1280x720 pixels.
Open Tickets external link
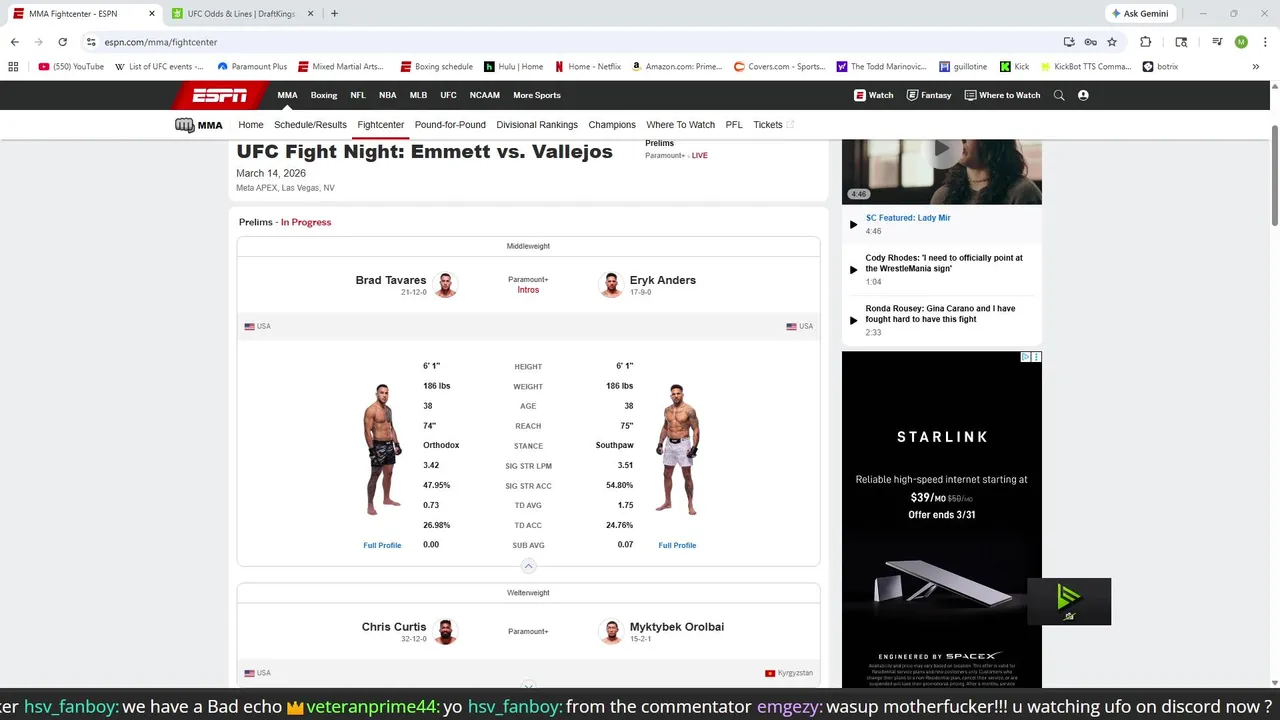[x=773, y=125]
